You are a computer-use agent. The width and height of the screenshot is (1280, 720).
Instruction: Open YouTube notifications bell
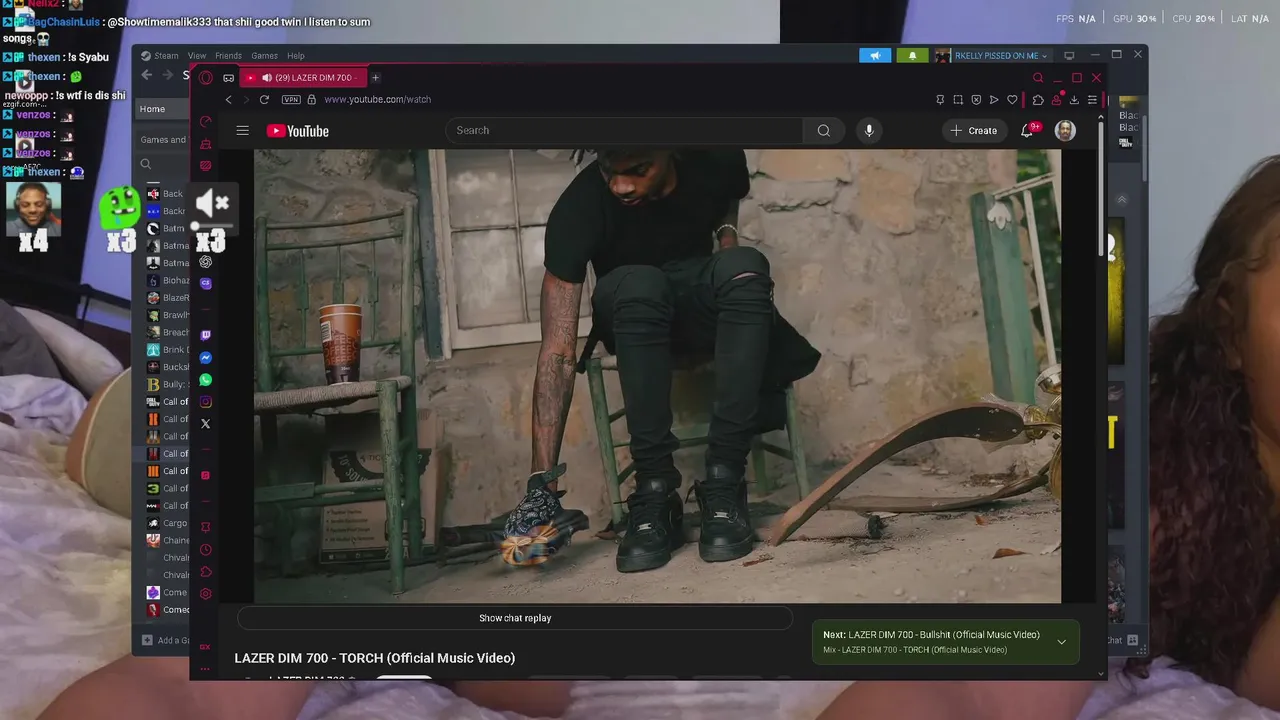coord(1027,130)
